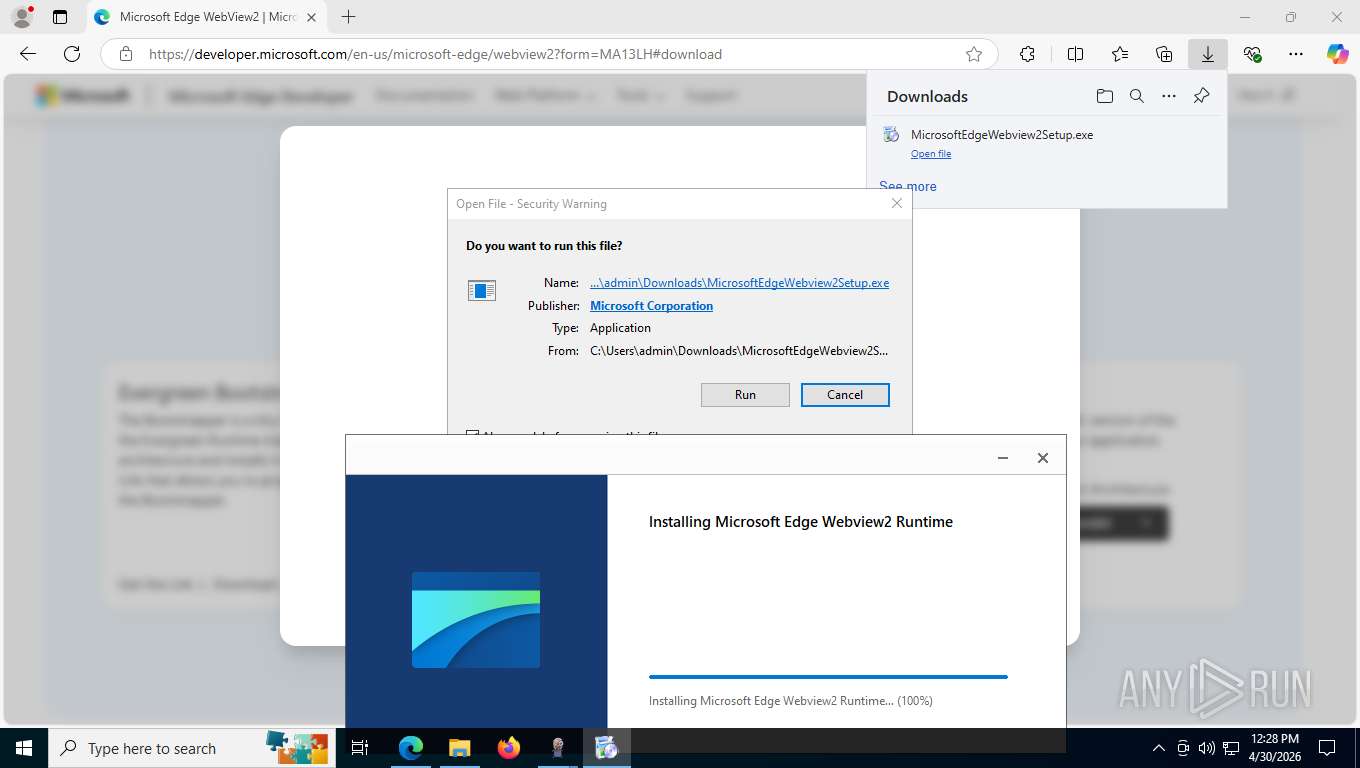
Task: Toggle the Downloads toolbar icon
Action: coord(1208,54)
